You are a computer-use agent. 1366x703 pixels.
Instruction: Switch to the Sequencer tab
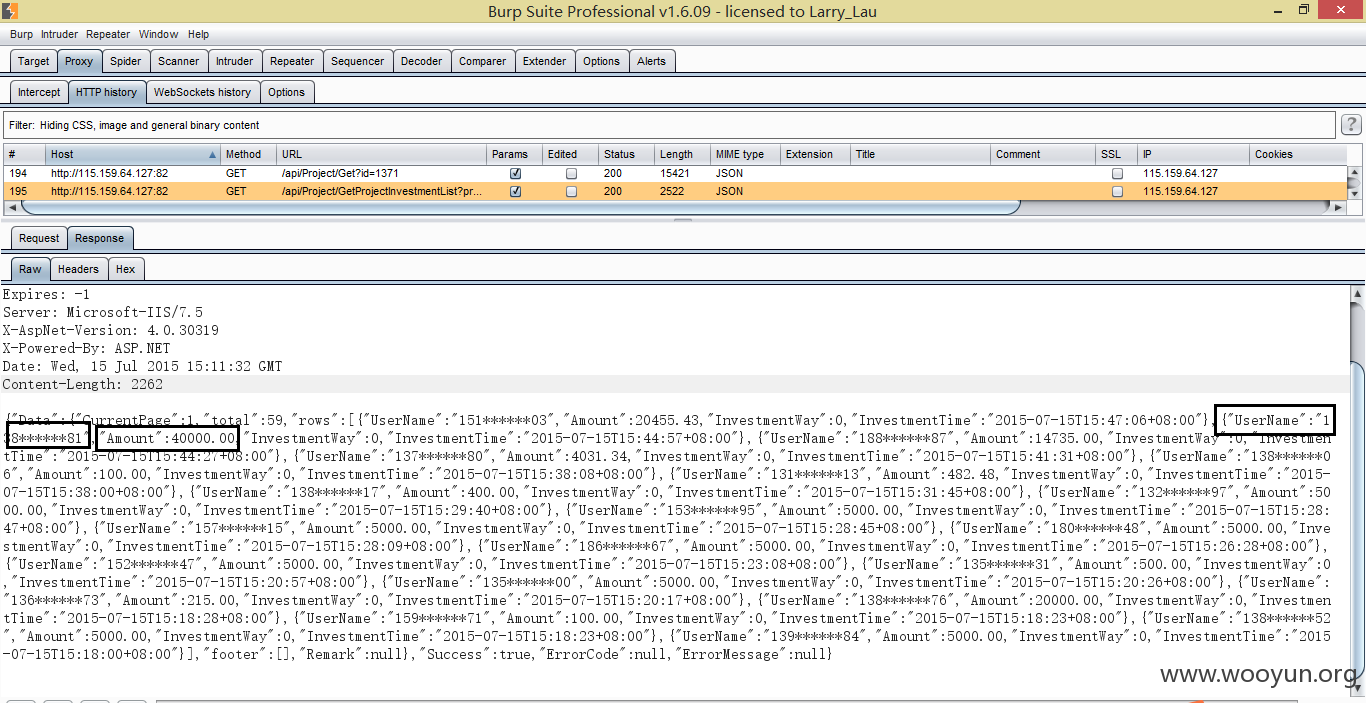pyautogui.click(x=357, y=61)
